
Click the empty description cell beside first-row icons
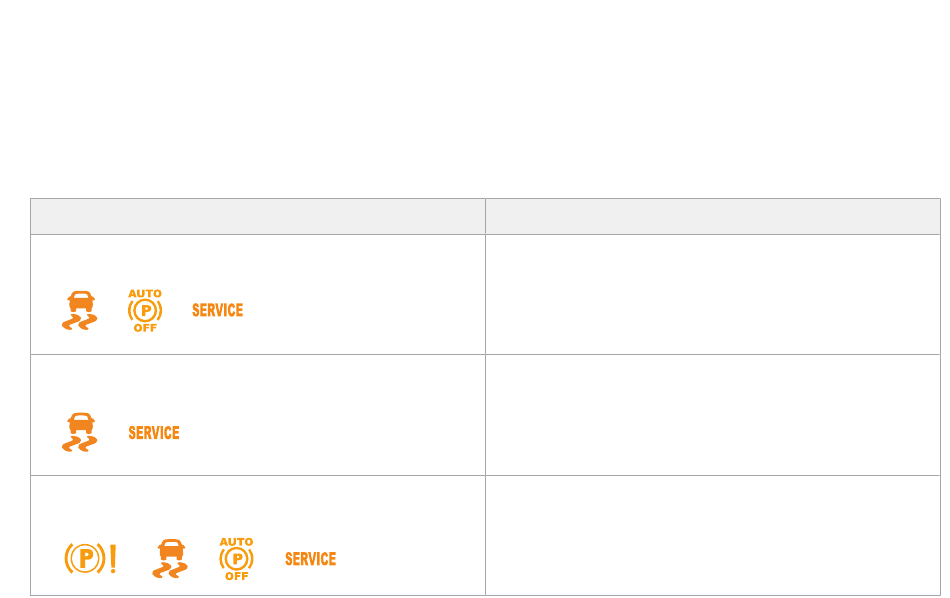point(712,294)
